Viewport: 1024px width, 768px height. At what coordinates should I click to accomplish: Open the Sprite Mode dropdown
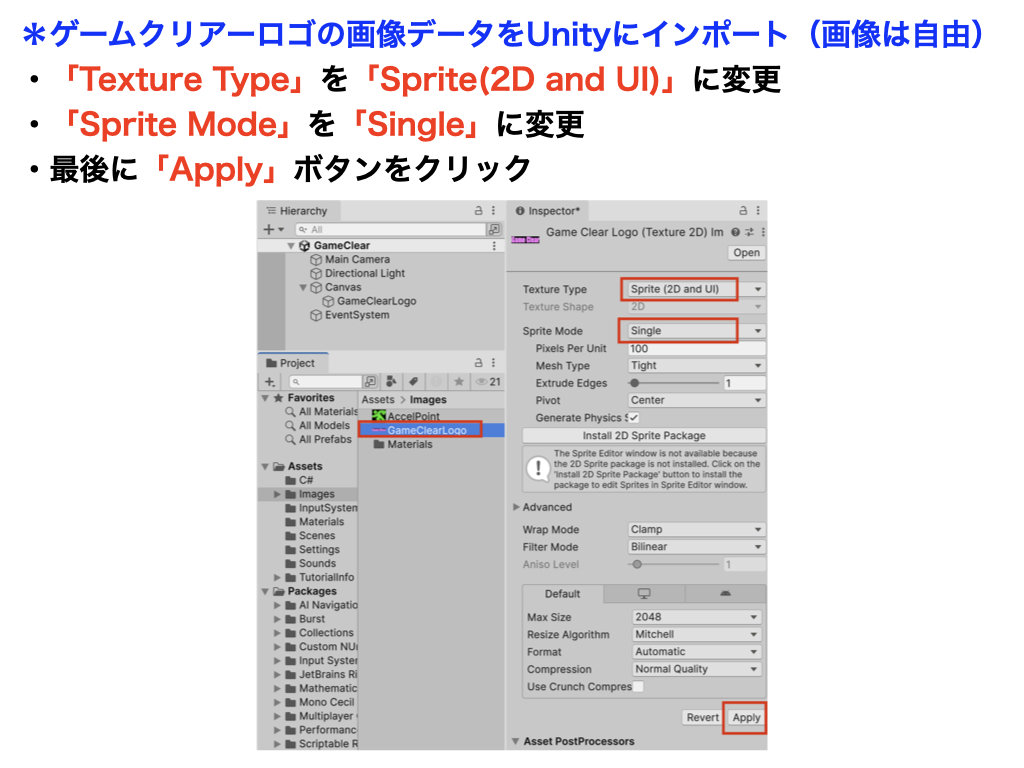tap(695, 331)
